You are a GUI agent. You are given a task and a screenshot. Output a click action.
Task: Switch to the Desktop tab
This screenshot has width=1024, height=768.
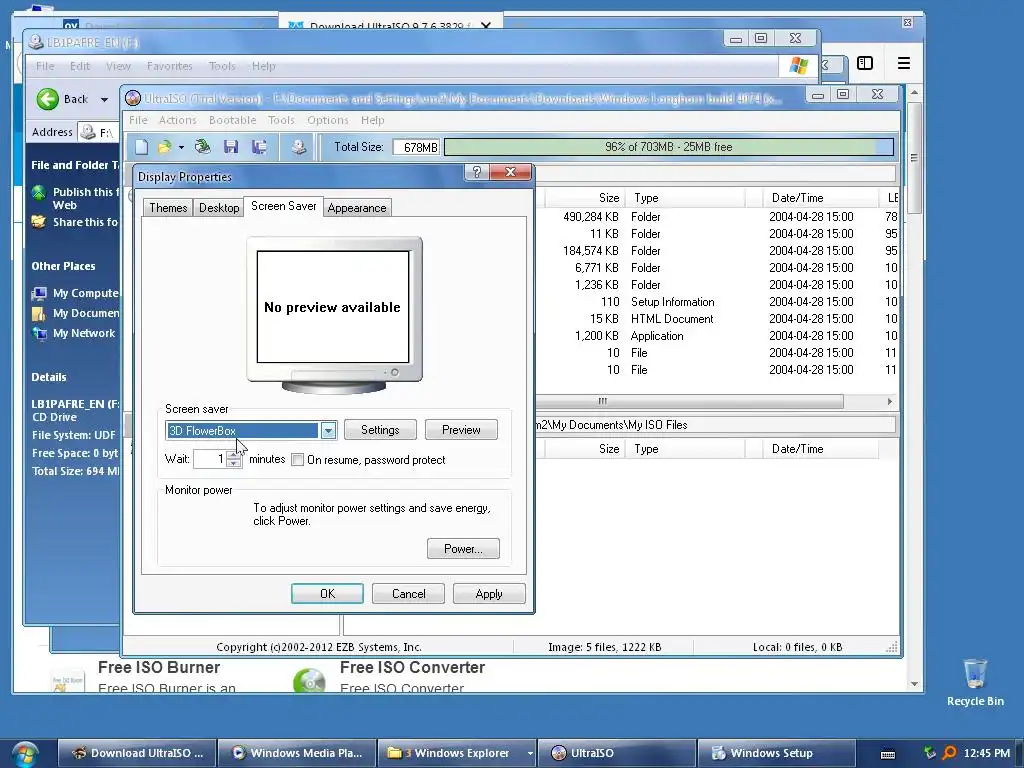(219, 208)
